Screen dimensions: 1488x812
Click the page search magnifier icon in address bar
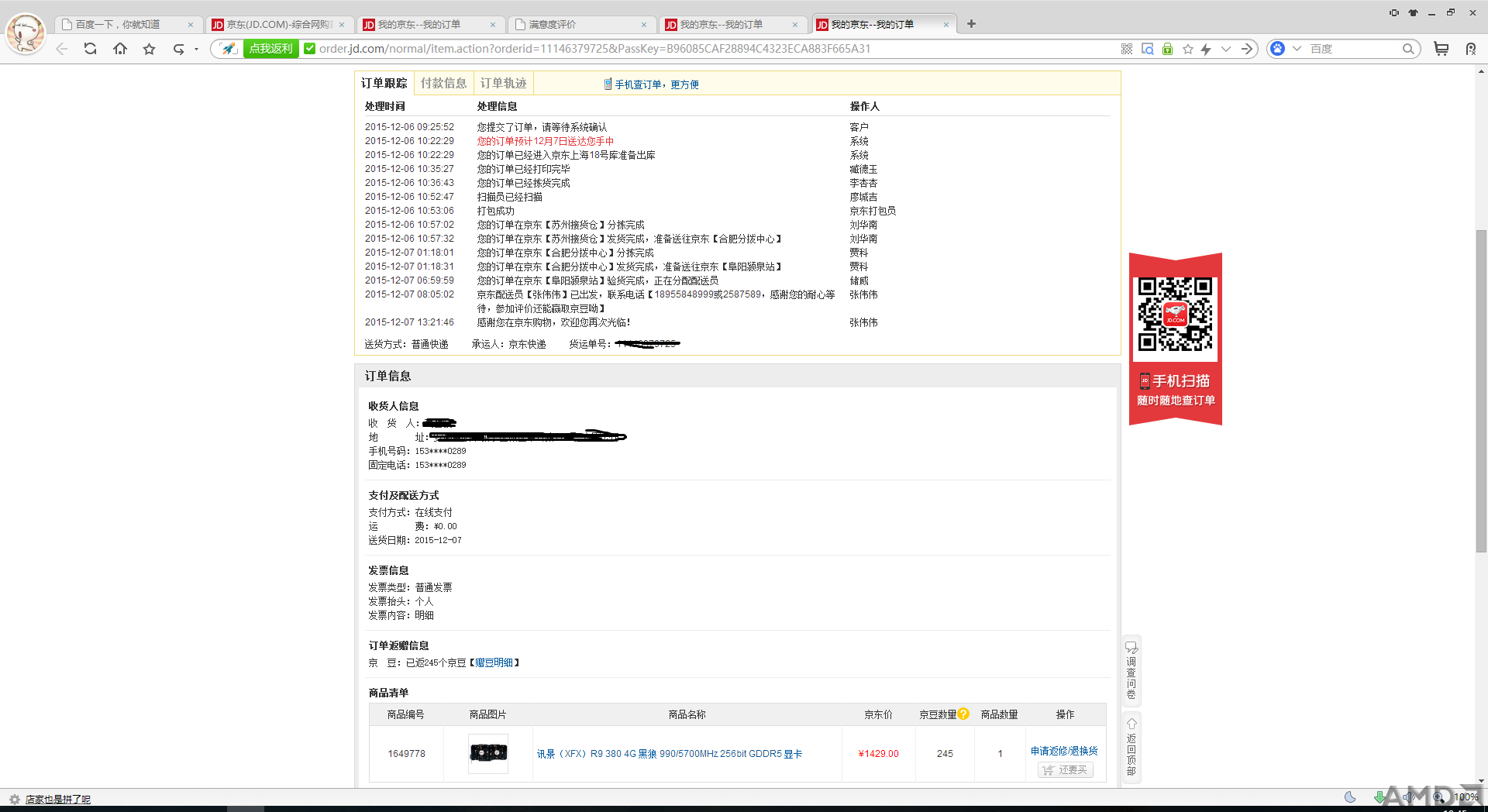[x=1148, y=49]
